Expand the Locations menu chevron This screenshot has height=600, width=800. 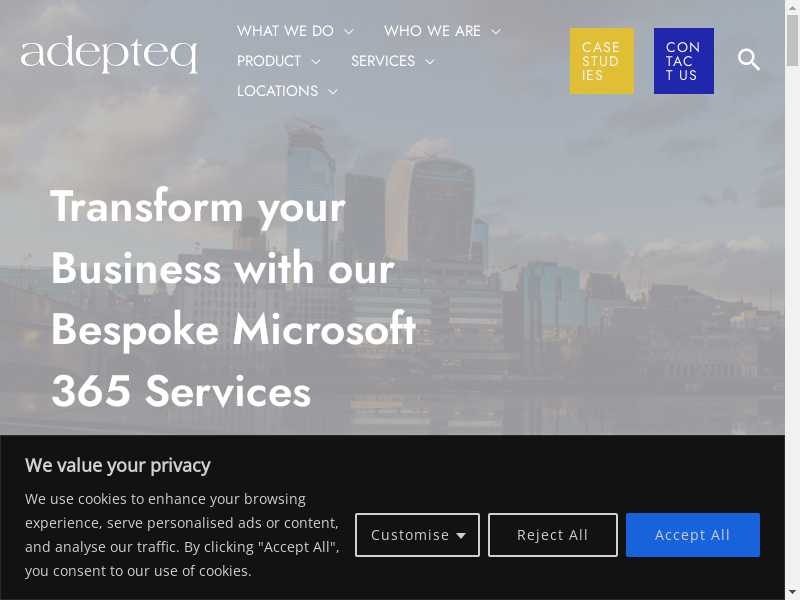[x=333, y=92]
